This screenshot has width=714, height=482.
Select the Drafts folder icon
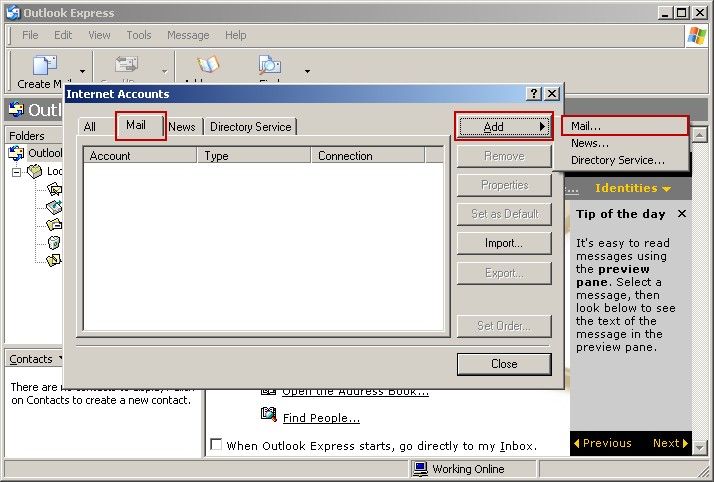(54, 260)
